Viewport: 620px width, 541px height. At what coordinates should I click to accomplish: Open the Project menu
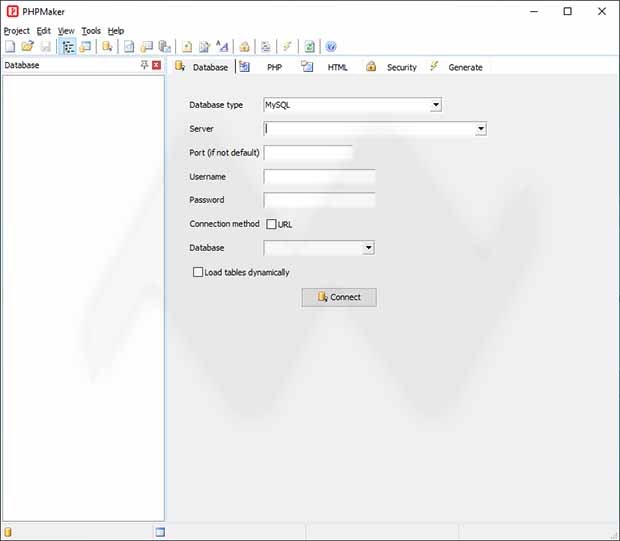point(17,31)
